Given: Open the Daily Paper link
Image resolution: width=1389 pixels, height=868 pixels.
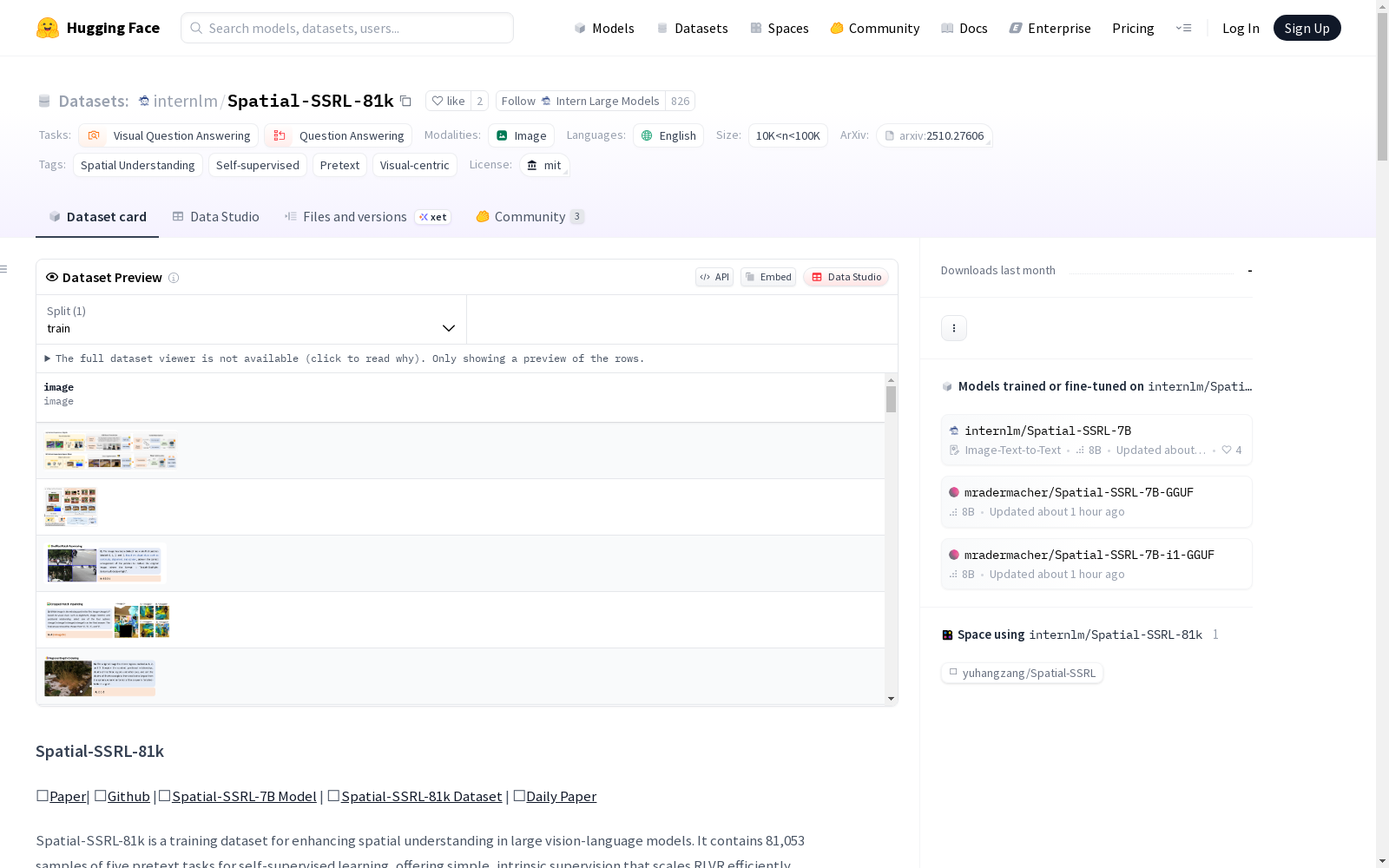Looking at the screenshot, I should tap(561, 796).
